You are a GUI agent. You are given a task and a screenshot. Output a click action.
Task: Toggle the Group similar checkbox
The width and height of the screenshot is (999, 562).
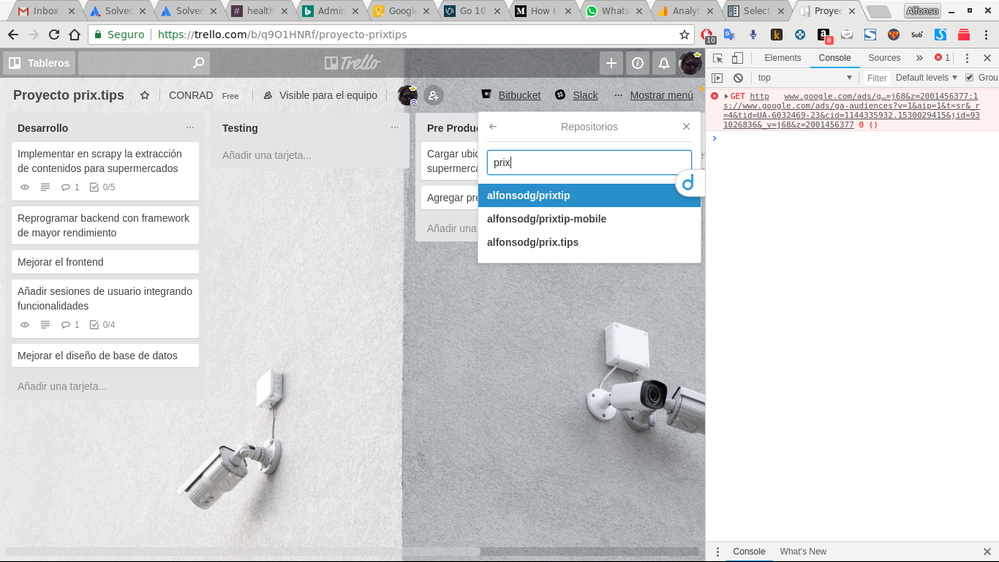pos(969,78)
